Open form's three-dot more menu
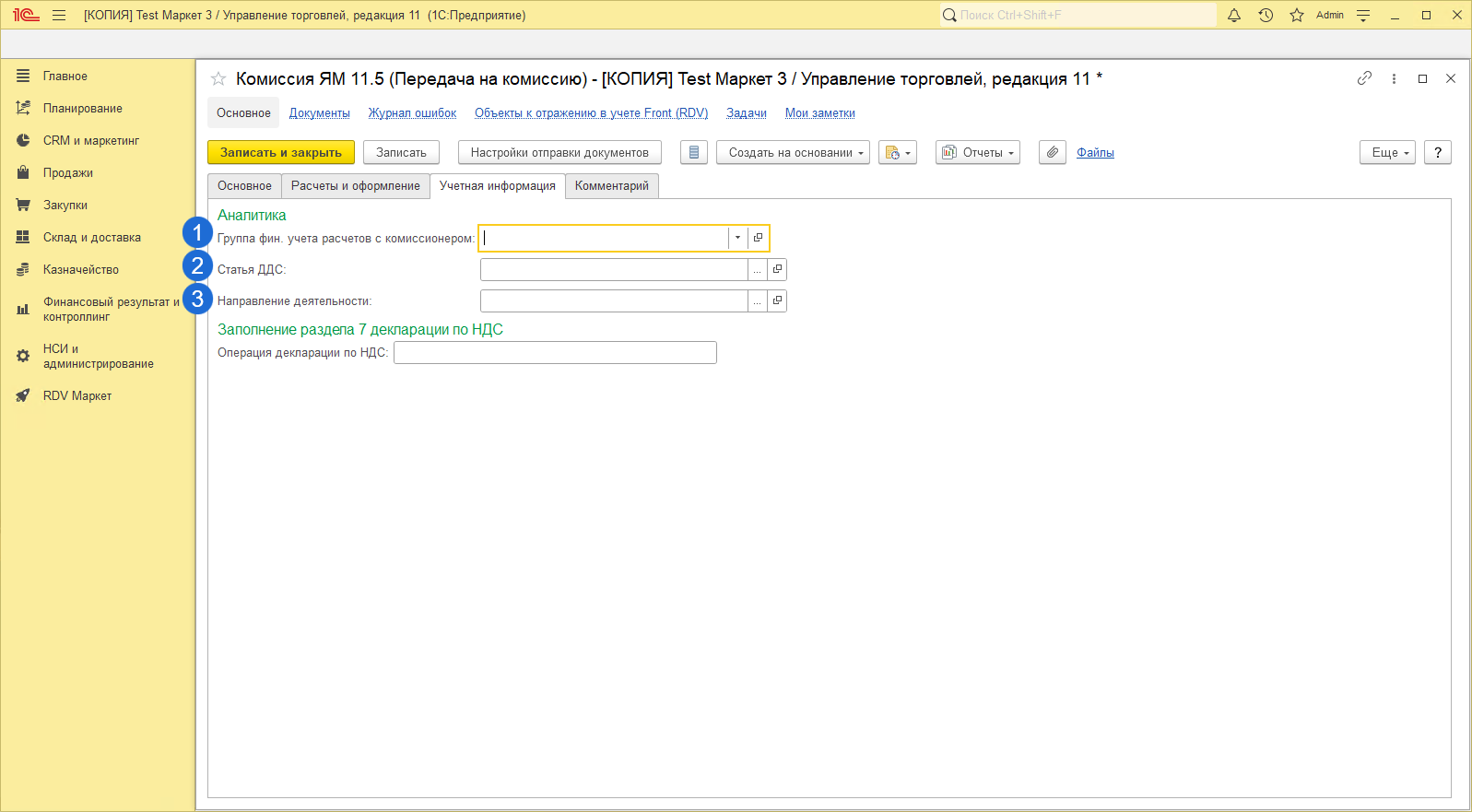This screenshot has height=812, width=1472. pyautogui.click(x=1394, y=78)
